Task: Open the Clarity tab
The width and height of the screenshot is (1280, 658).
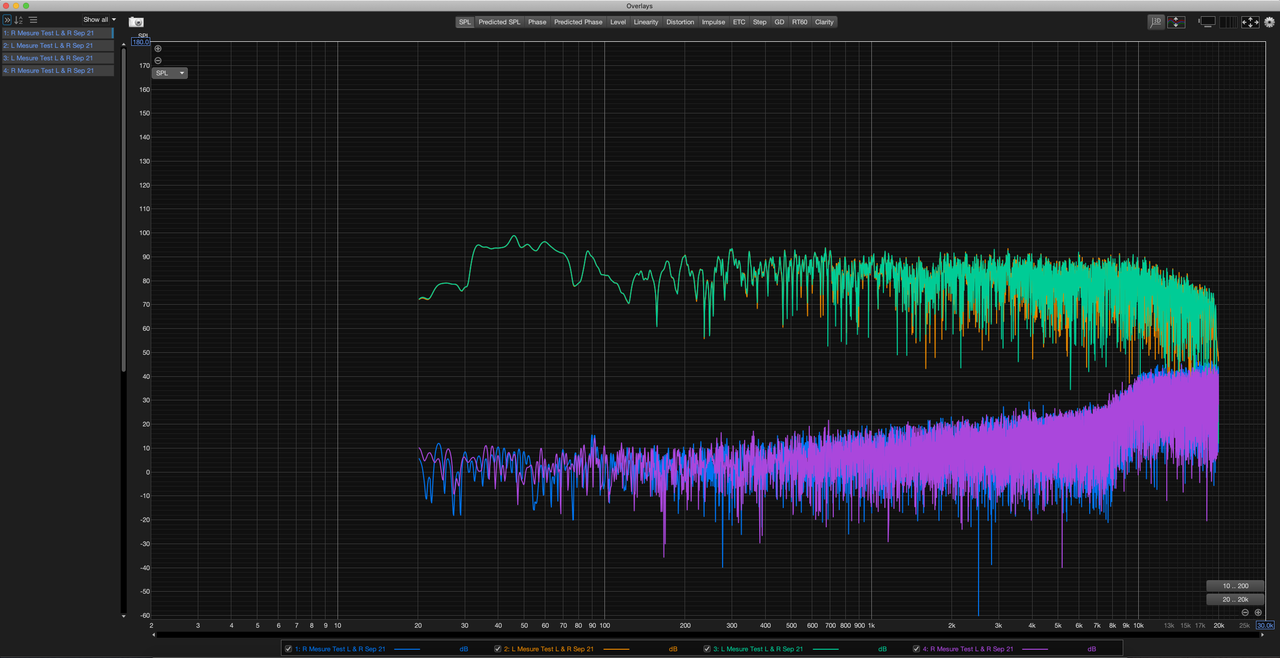Action: 824,22
